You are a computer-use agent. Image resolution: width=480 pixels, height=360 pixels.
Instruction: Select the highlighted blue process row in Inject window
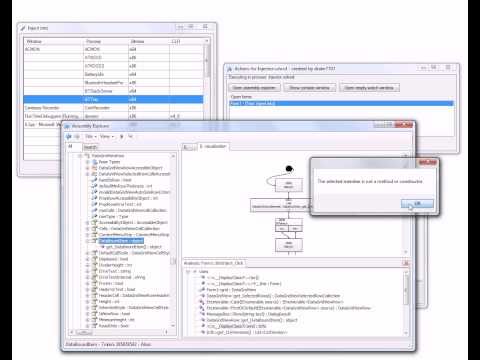[x=113, y=99]
